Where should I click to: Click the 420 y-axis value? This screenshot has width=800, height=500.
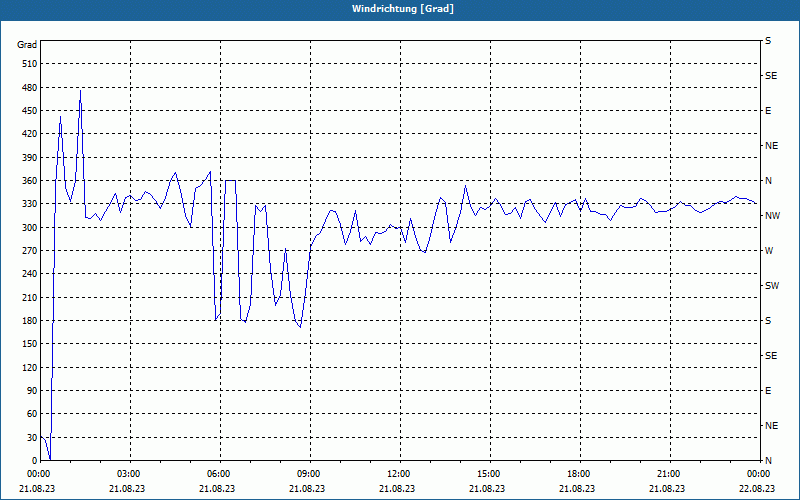point(30,134)
